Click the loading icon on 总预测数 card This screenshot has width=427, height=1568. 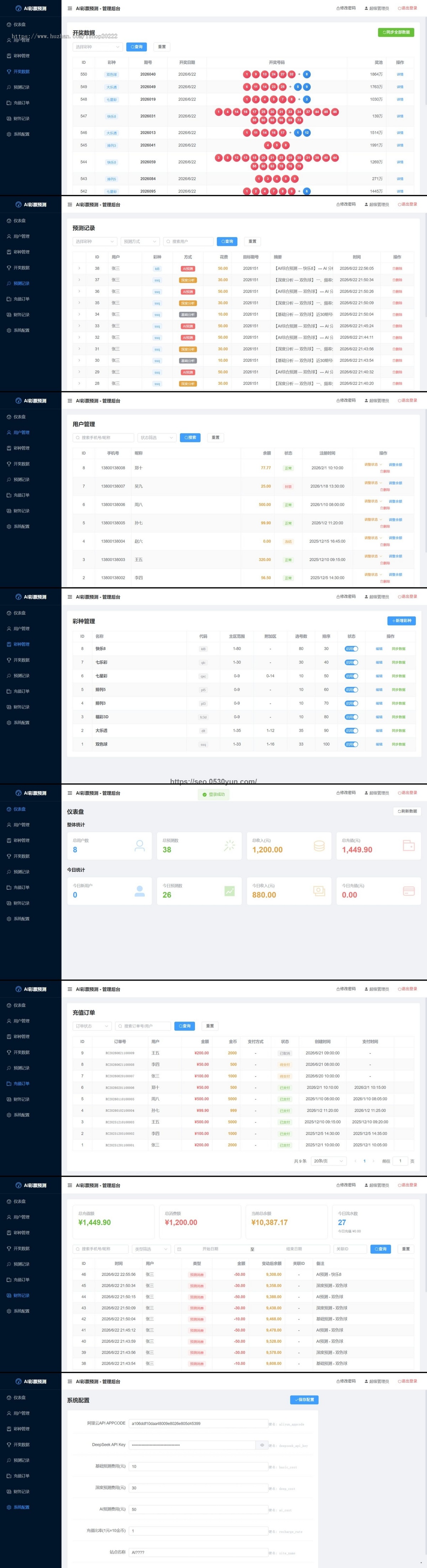click(229, 845)
